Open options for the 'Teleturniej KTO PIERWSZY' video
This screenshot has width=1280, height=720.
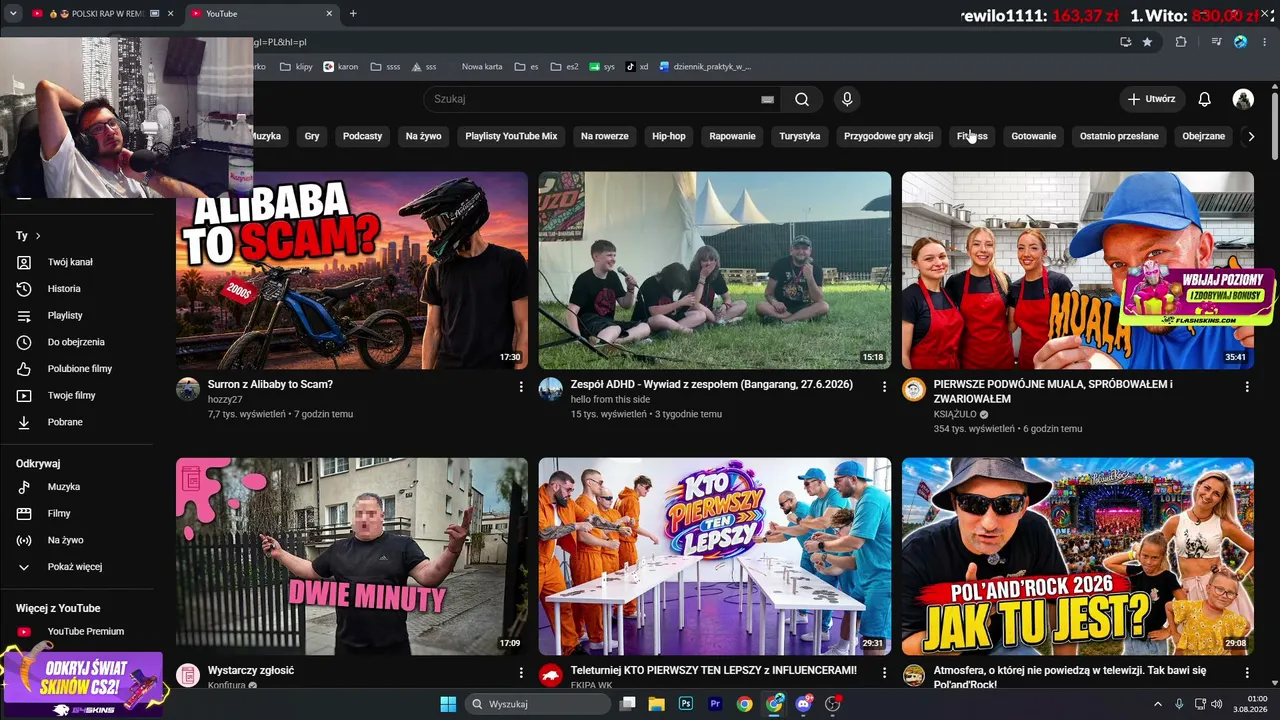click(x=884, y=673)
